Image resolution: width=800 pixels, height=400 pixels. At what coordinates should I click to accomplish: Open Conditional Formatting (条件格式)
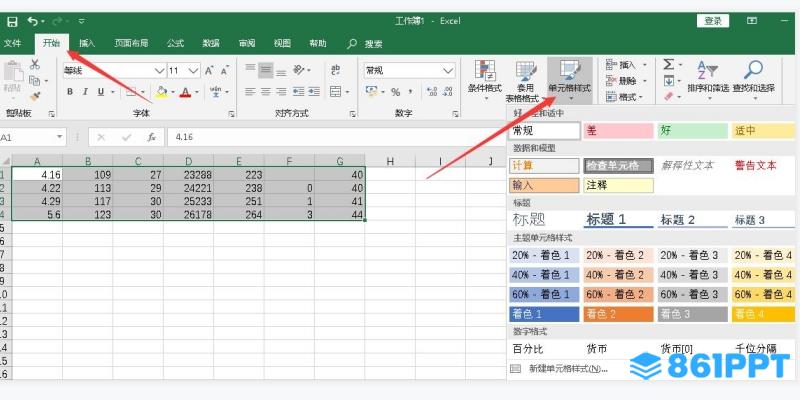(x=485, y=80)
